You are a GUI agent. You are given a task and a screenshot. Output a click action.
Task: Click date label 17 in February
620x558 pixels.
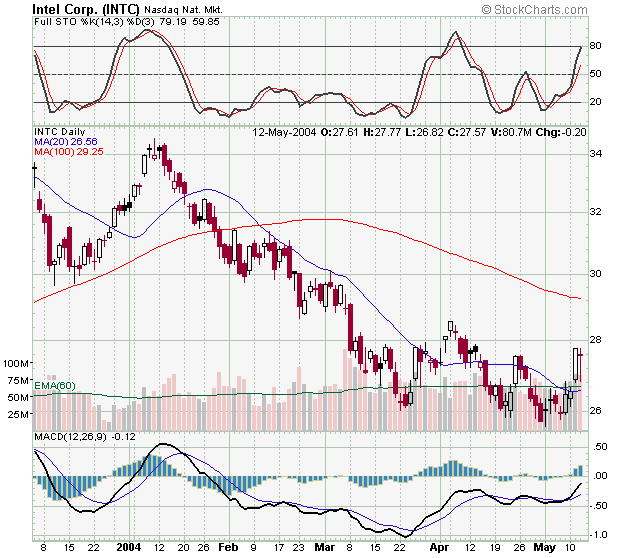279,547
